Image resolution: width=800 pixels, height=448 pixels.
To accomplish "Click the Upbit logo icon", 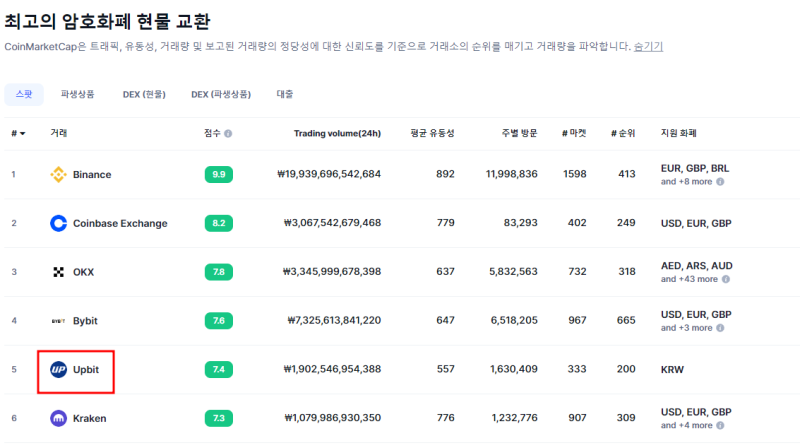I will [x=58, y=369].
